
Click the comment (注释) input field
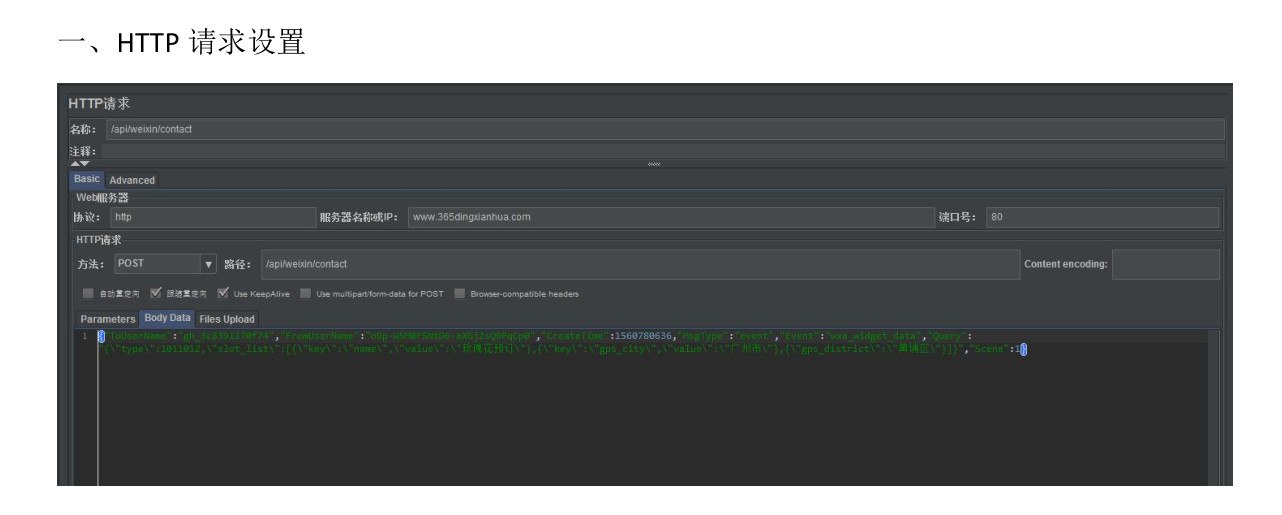[664, 151]
